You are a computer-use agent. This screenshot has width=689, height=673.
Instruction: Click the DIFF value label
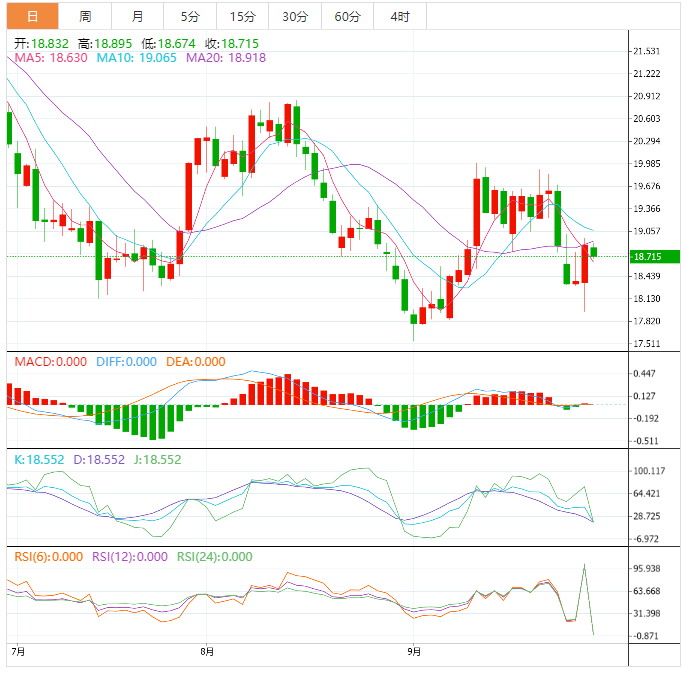pos(125,362)
